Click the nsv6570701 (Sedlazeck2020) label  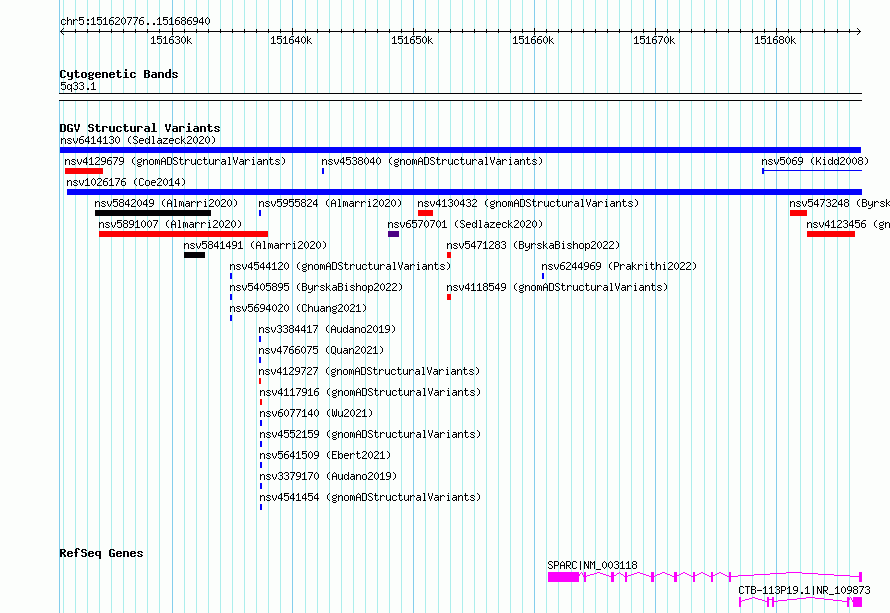coord(465,224)
